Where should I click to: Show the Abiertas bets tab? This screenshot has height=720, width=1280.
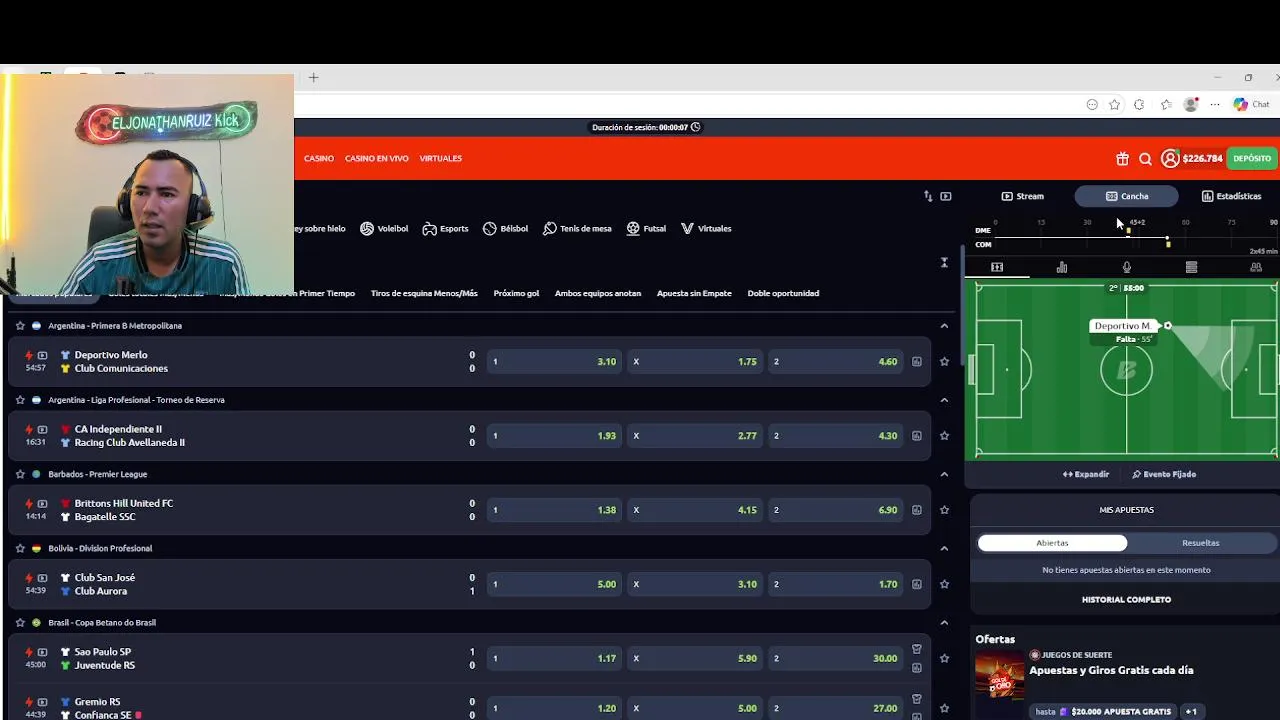1052,543
